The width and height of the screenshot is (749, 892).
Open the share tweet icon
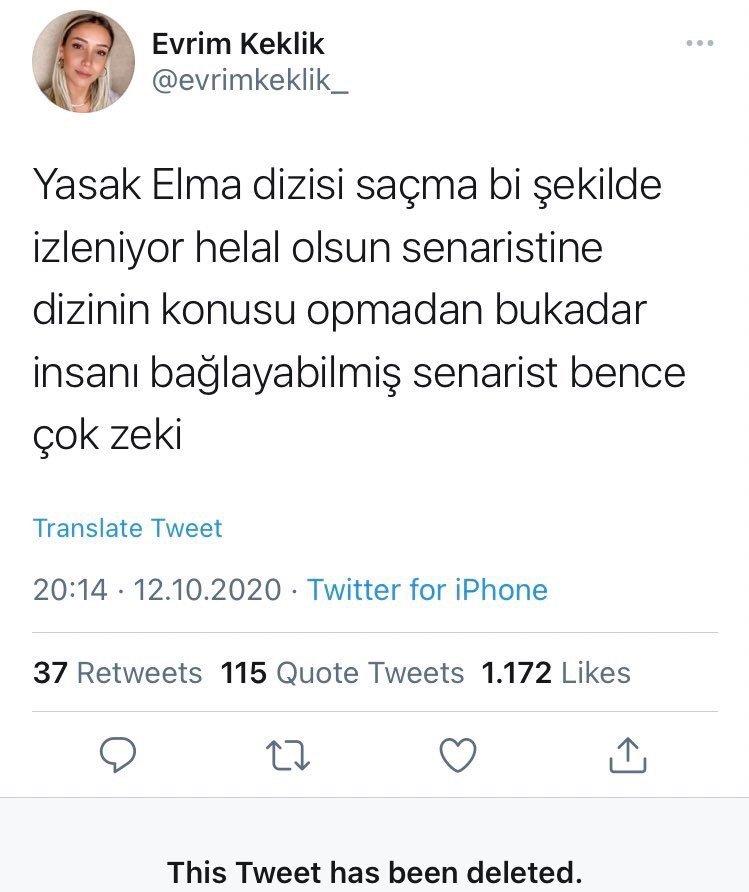pos(628,755)
